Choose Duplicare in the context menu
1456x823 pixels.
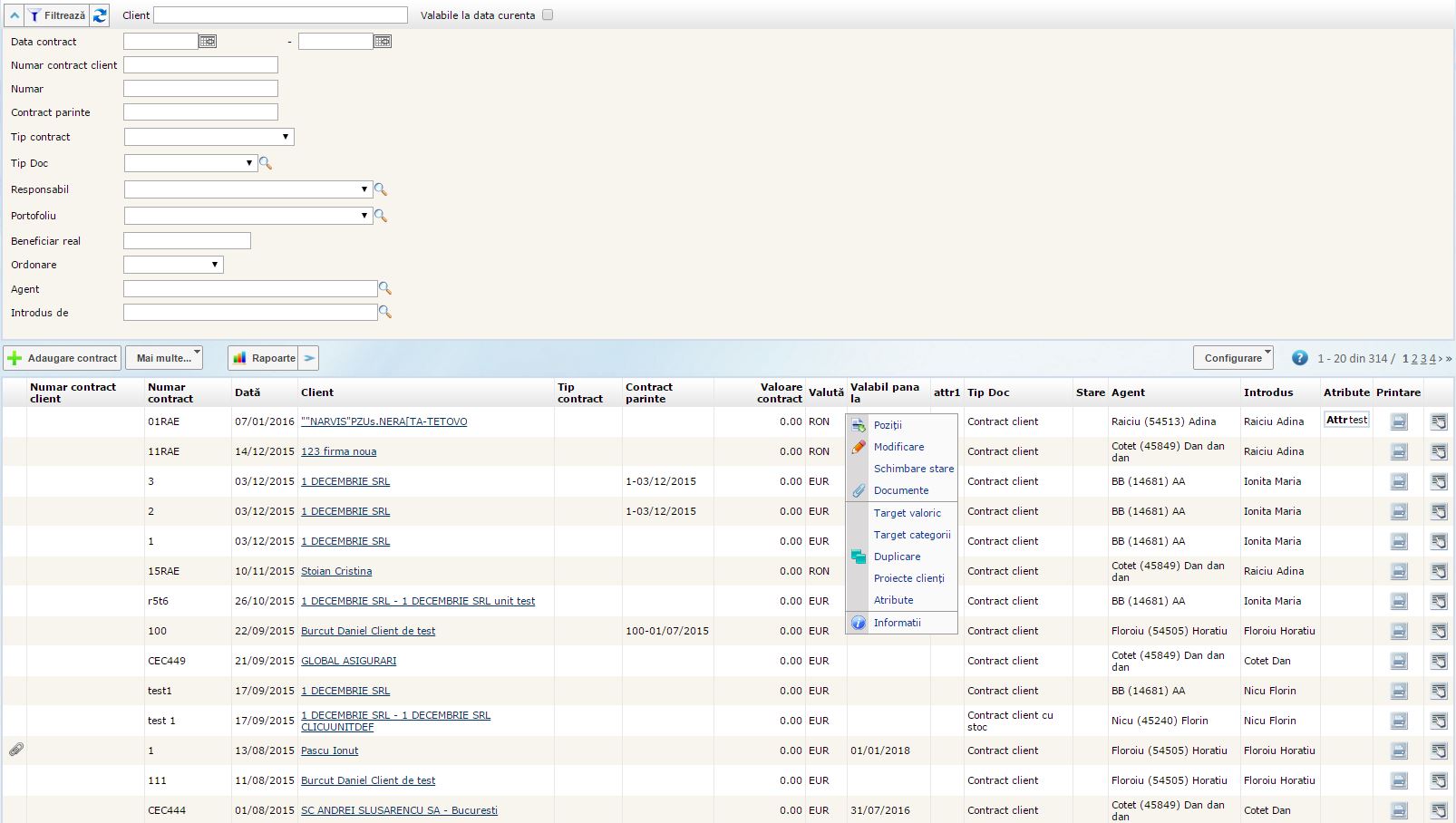tap(897, 557)
